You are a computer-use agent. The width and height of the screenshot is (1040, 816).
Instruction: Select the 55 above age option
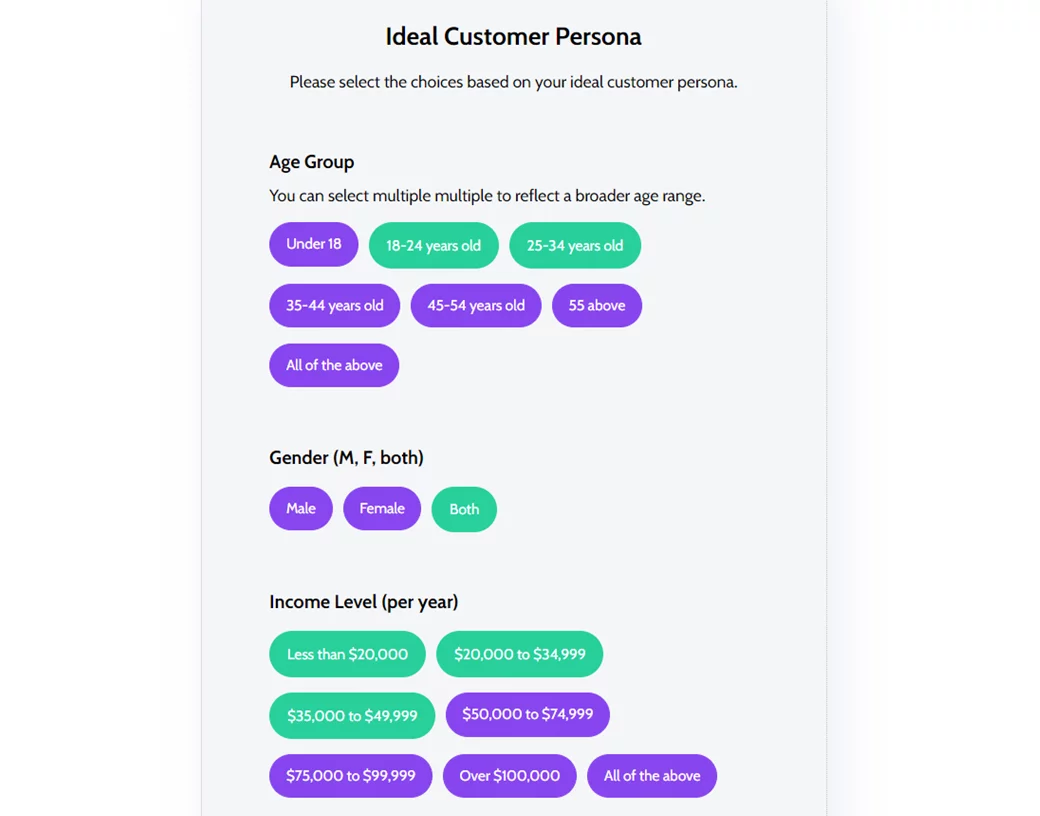(596, 306)
